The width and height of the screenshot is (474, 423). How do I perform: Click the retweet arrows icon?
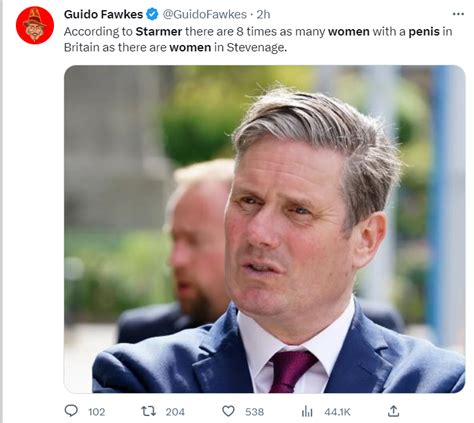148,411
